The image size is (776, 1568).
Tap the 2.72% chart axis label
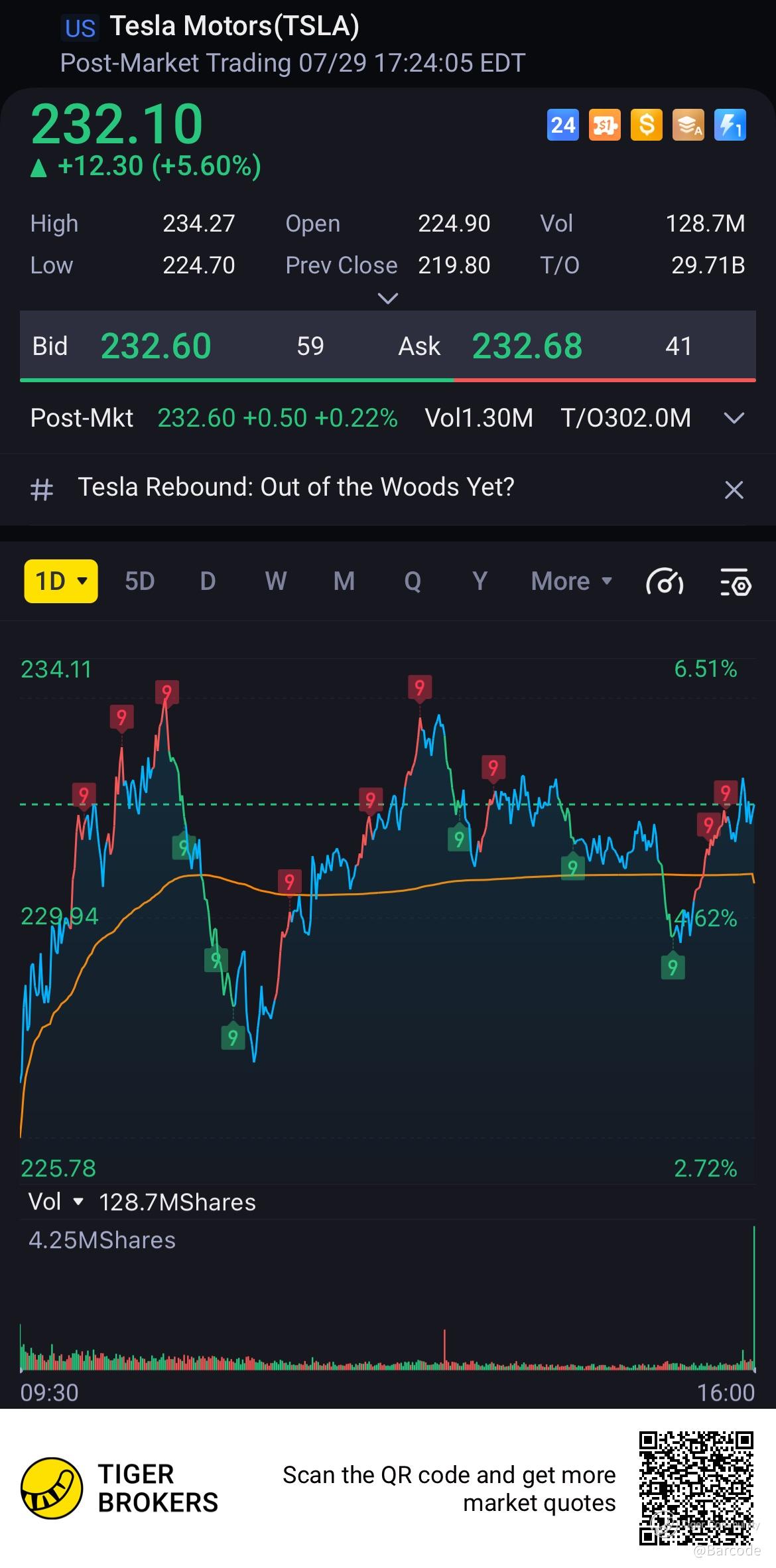pyautogui.click(x=706, y=1168)
